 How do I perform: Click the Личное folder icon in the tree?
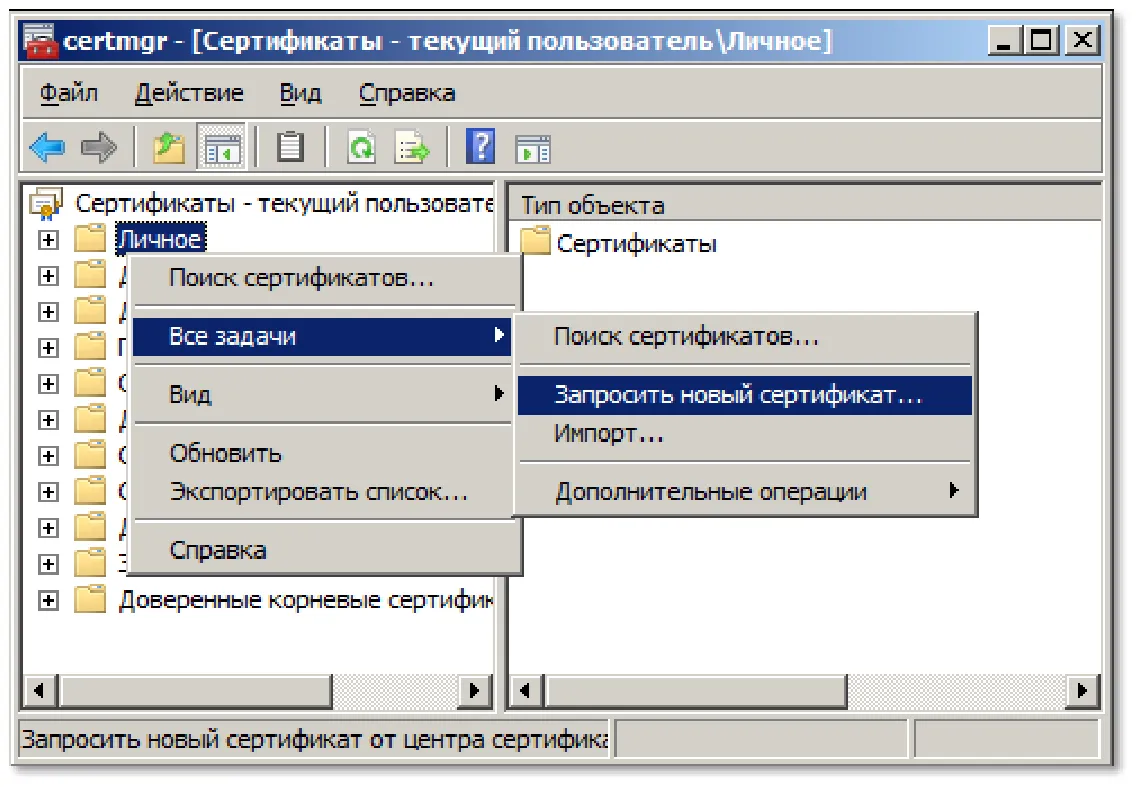91,238
